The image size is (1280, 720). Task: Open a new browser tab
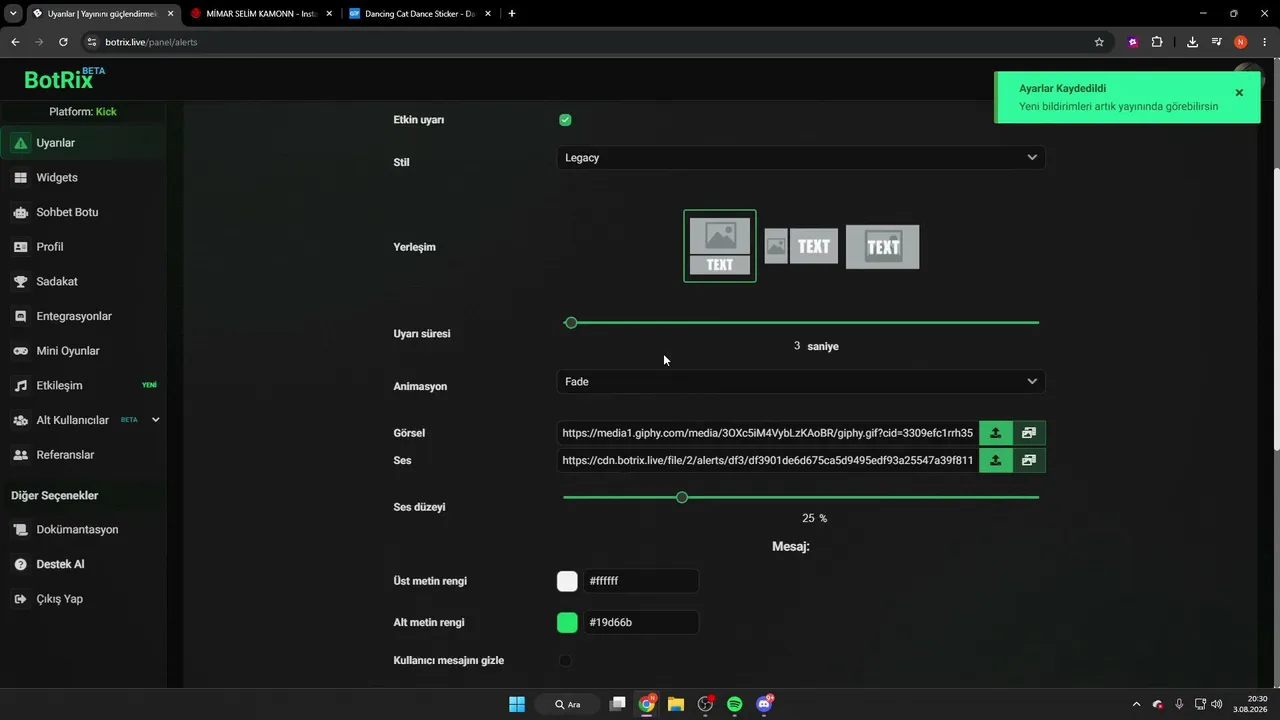point(512,14)
